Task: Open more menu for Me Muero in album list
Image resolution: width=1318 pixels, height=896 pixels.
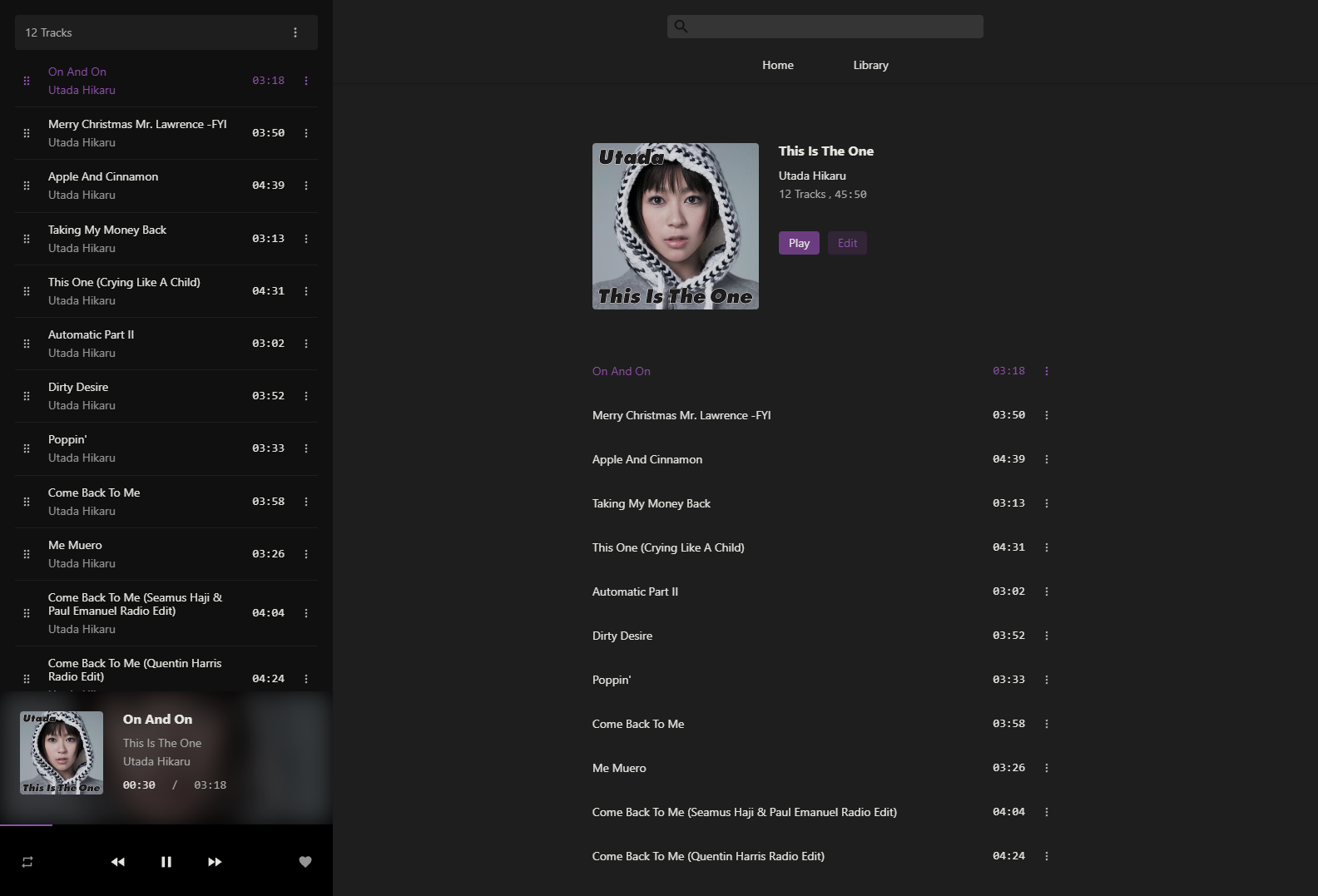Action: (x=1047, y=768)
